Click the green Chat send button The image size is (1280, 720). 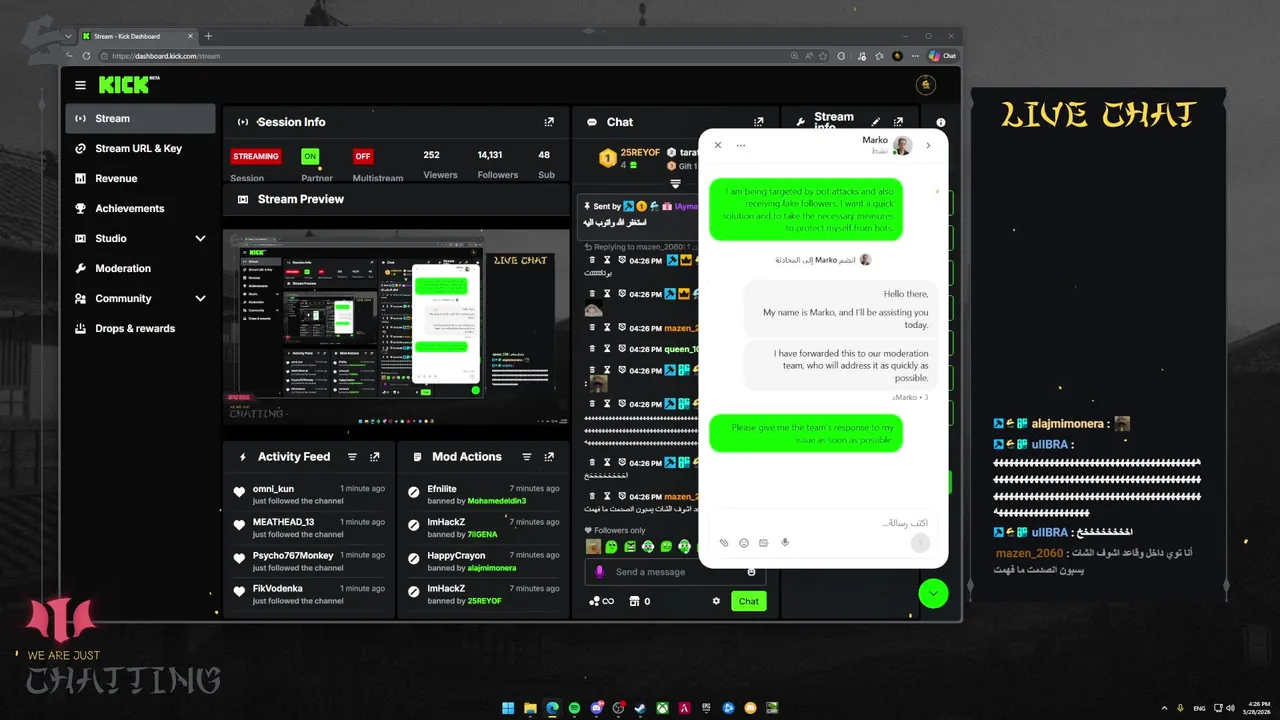pos(749,601)
